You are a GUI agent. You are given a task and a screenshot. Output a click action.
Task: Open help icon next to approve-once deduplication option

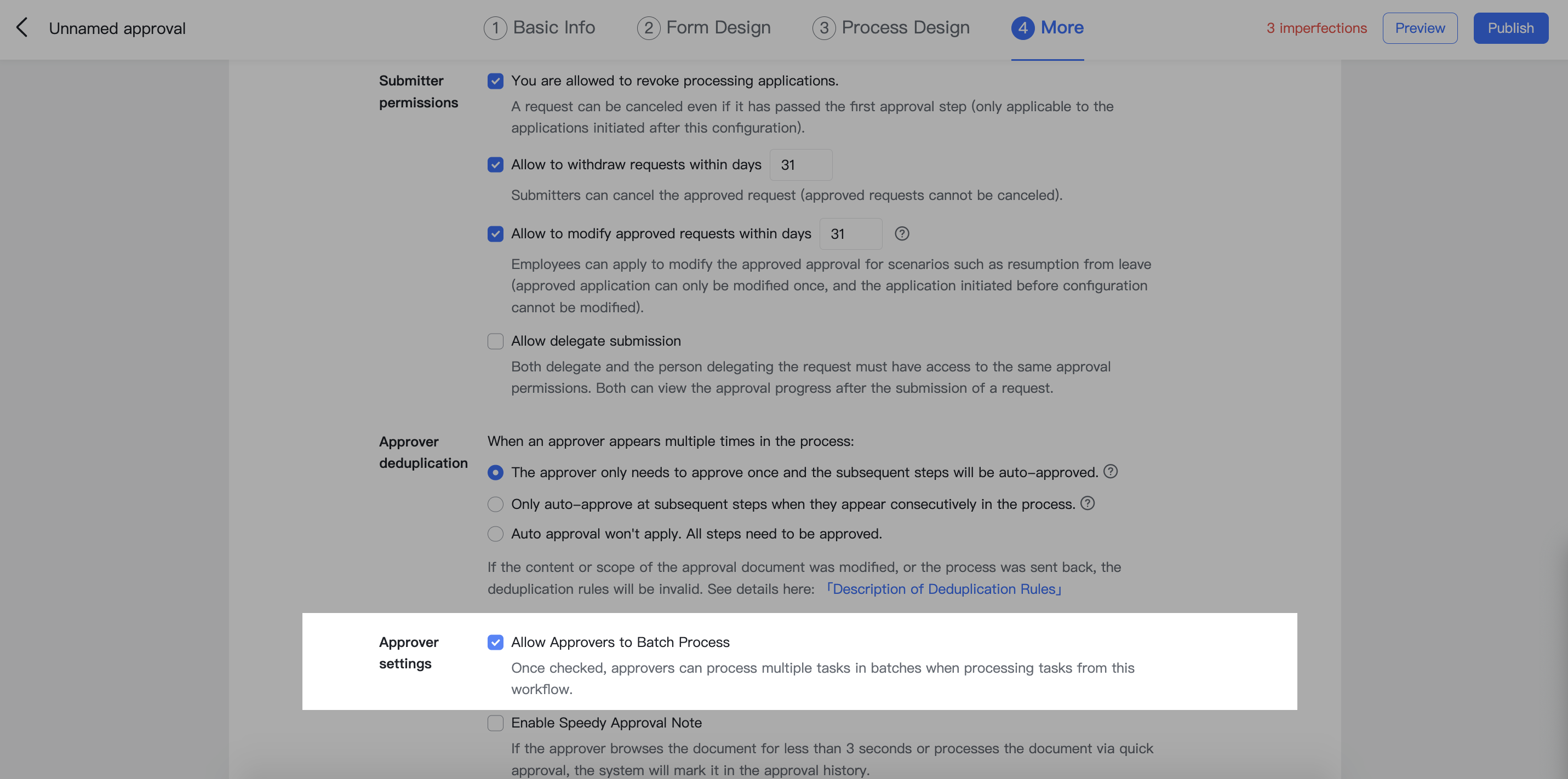coord(1111,471)
